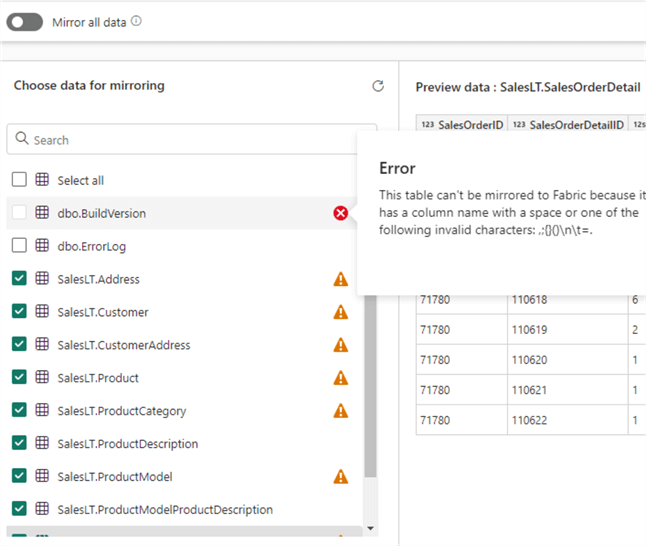The image size is (646, 546).
Task: Select the dbo.BuildVersion table name
Action: coord(101,213)
